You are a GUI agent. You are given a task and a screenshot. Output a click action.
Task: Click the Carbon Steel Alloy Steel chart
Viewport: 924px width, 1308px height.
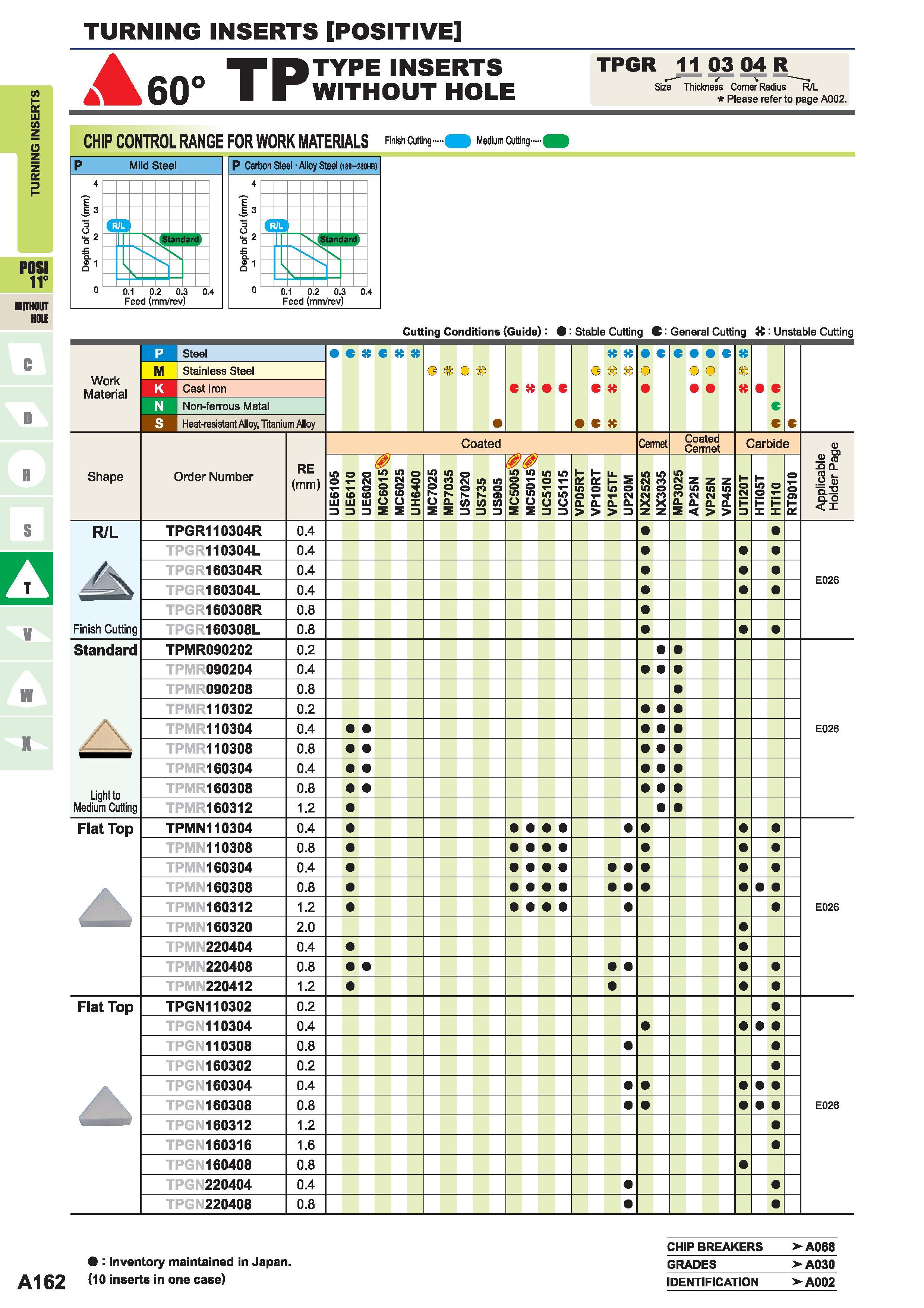point(305,233)
